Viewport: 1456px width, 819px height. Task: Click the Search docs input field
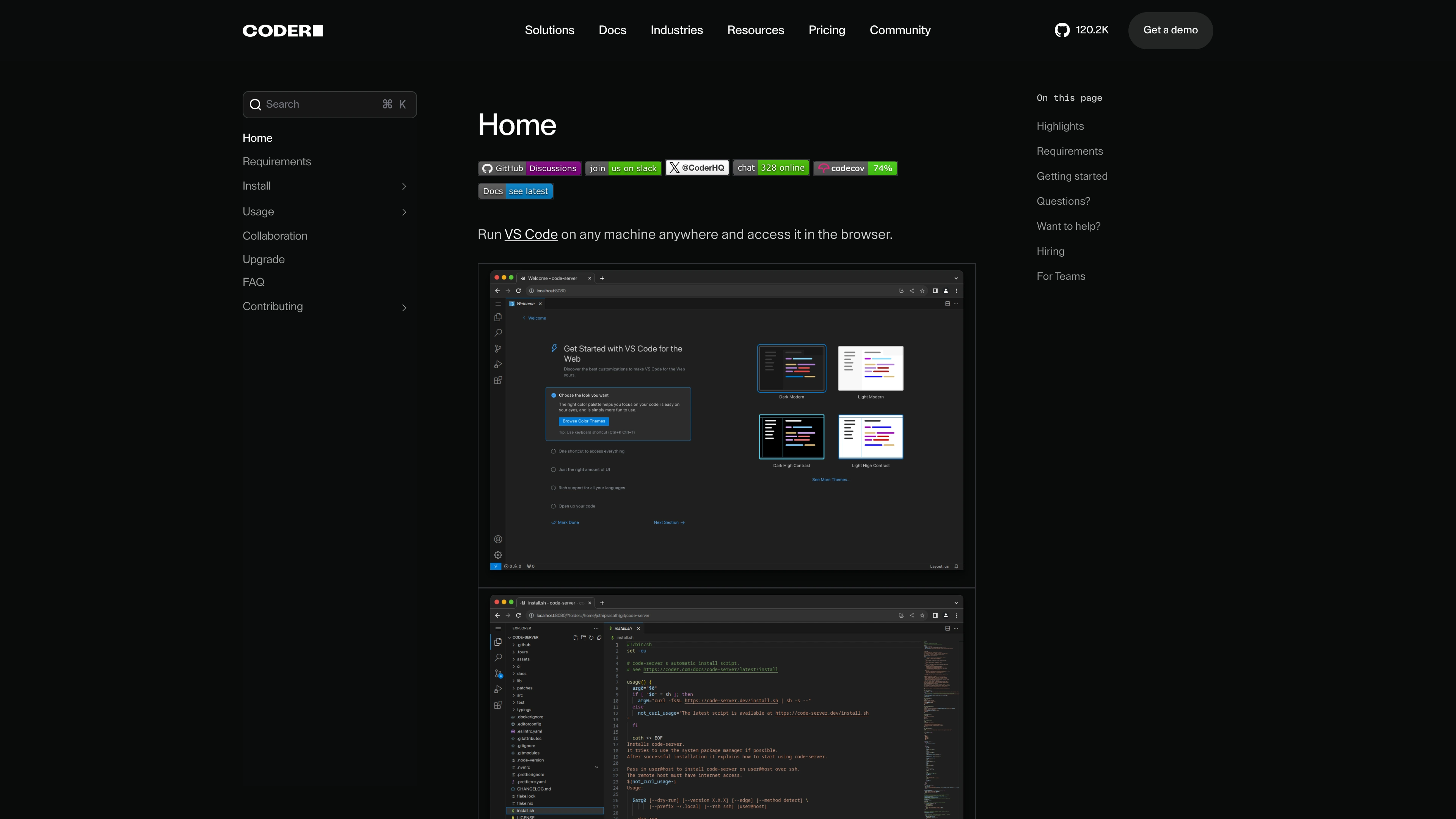click(329, 105)
